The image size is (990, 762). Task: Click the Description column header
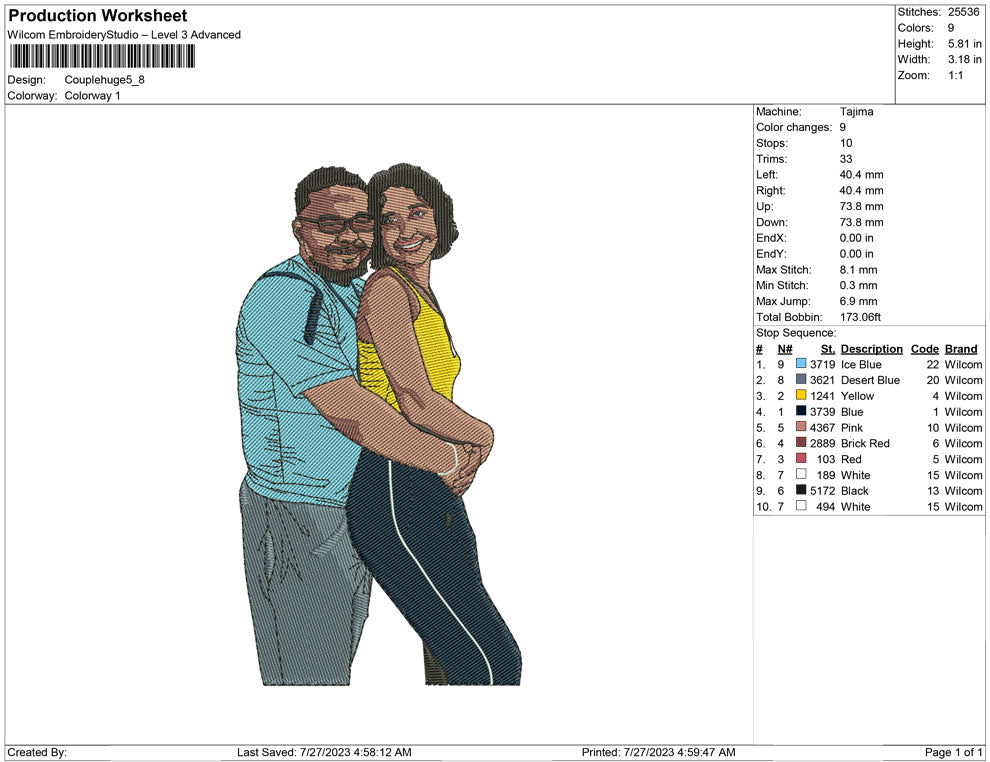coord(871,349)
